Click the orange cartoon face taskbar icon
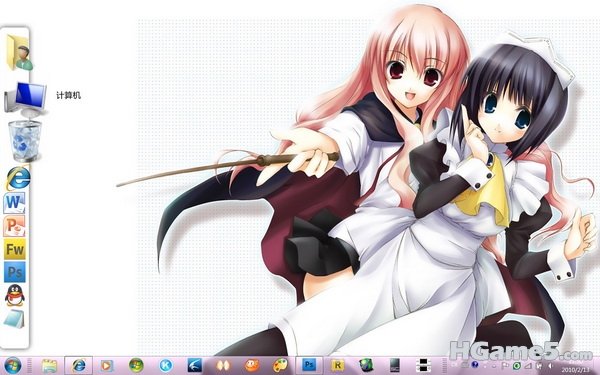600x375 pixels. click(252, 365)
